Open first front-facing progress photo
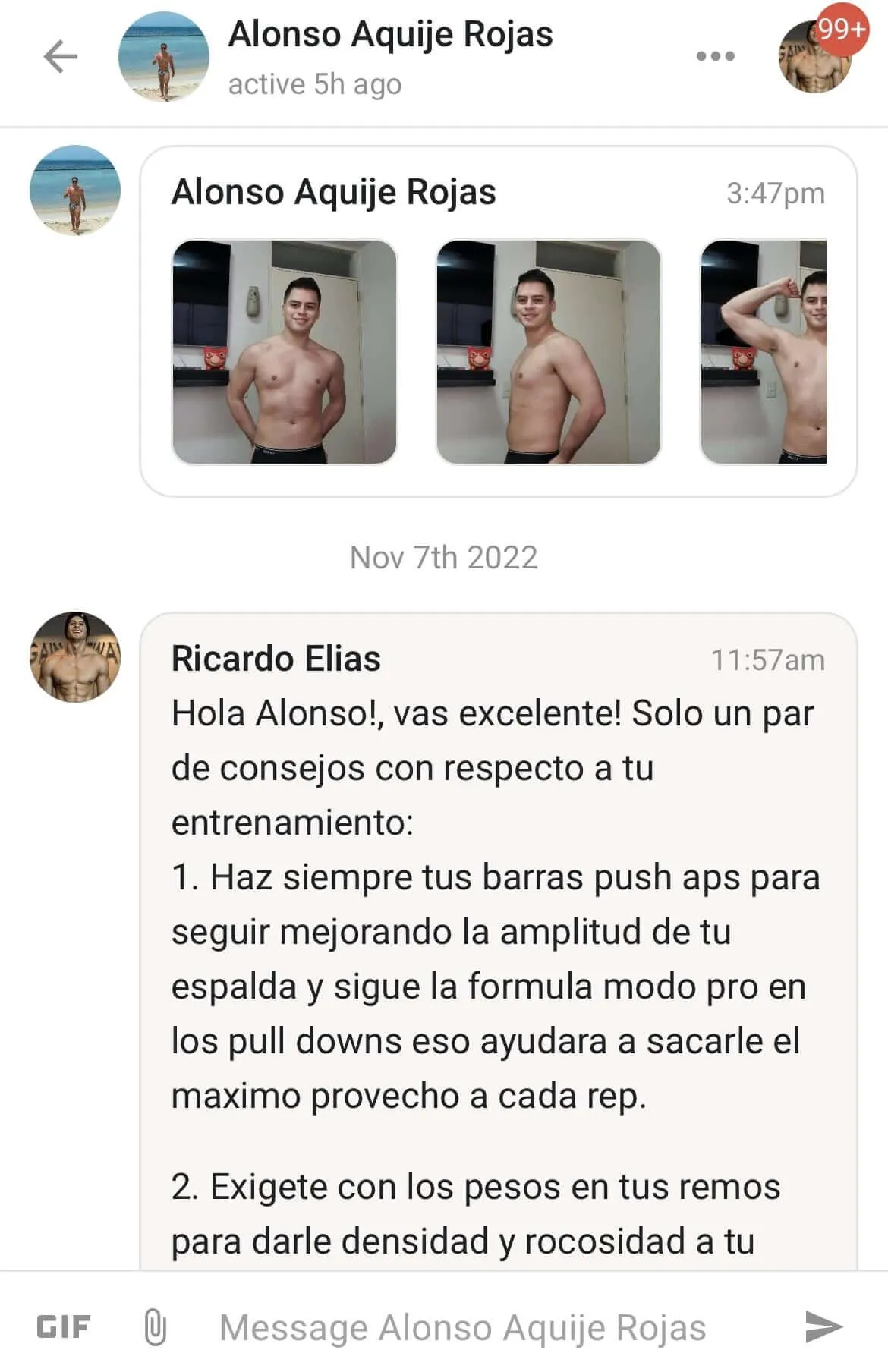 click(x=285, y=351)
